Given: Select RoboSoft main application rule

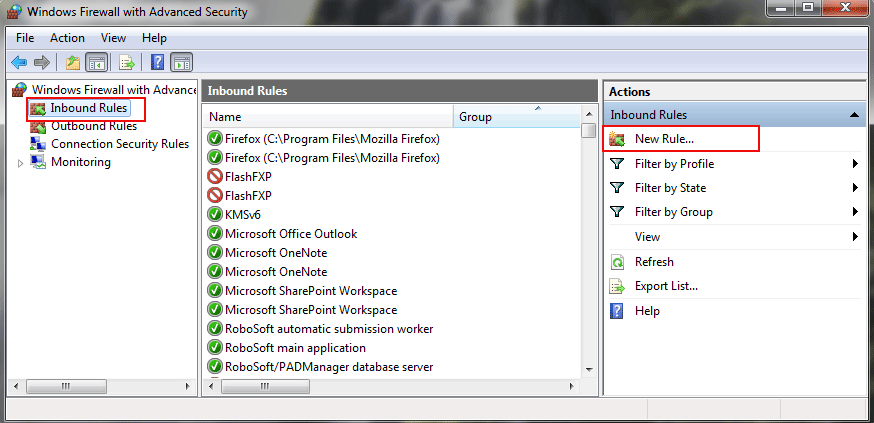Looking at the screenshot, I should click(x=295, y=348).
